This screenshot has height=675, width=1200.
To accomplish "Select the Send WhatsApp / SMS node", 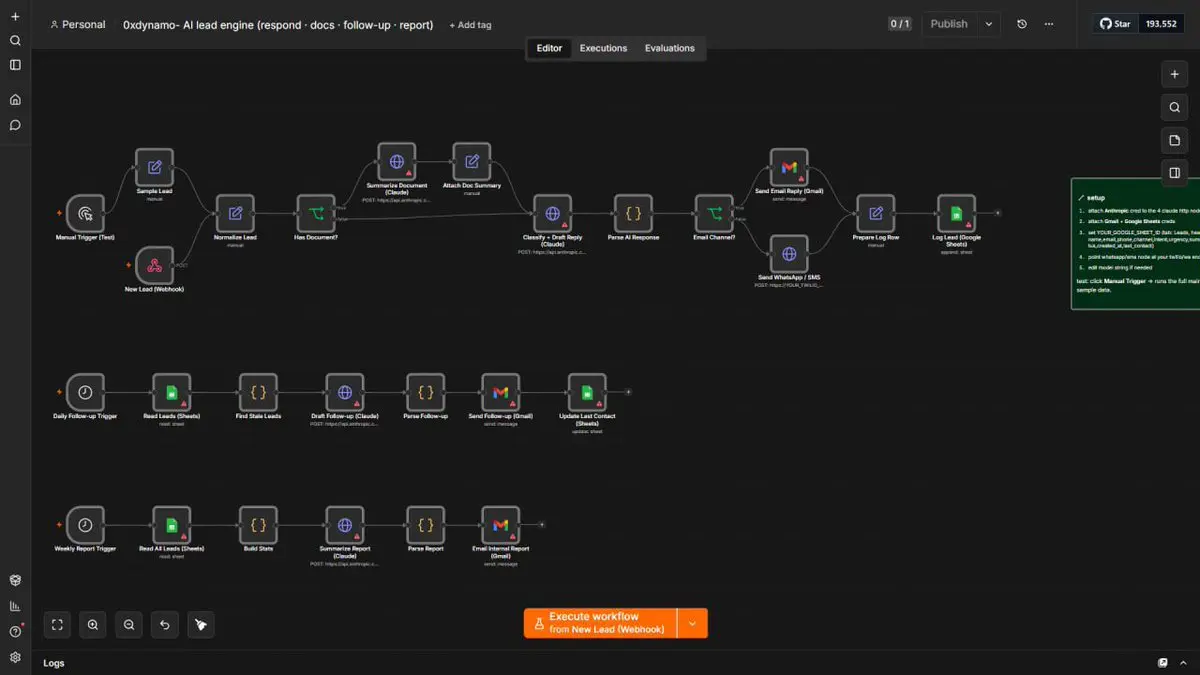I will click(789, 253).
